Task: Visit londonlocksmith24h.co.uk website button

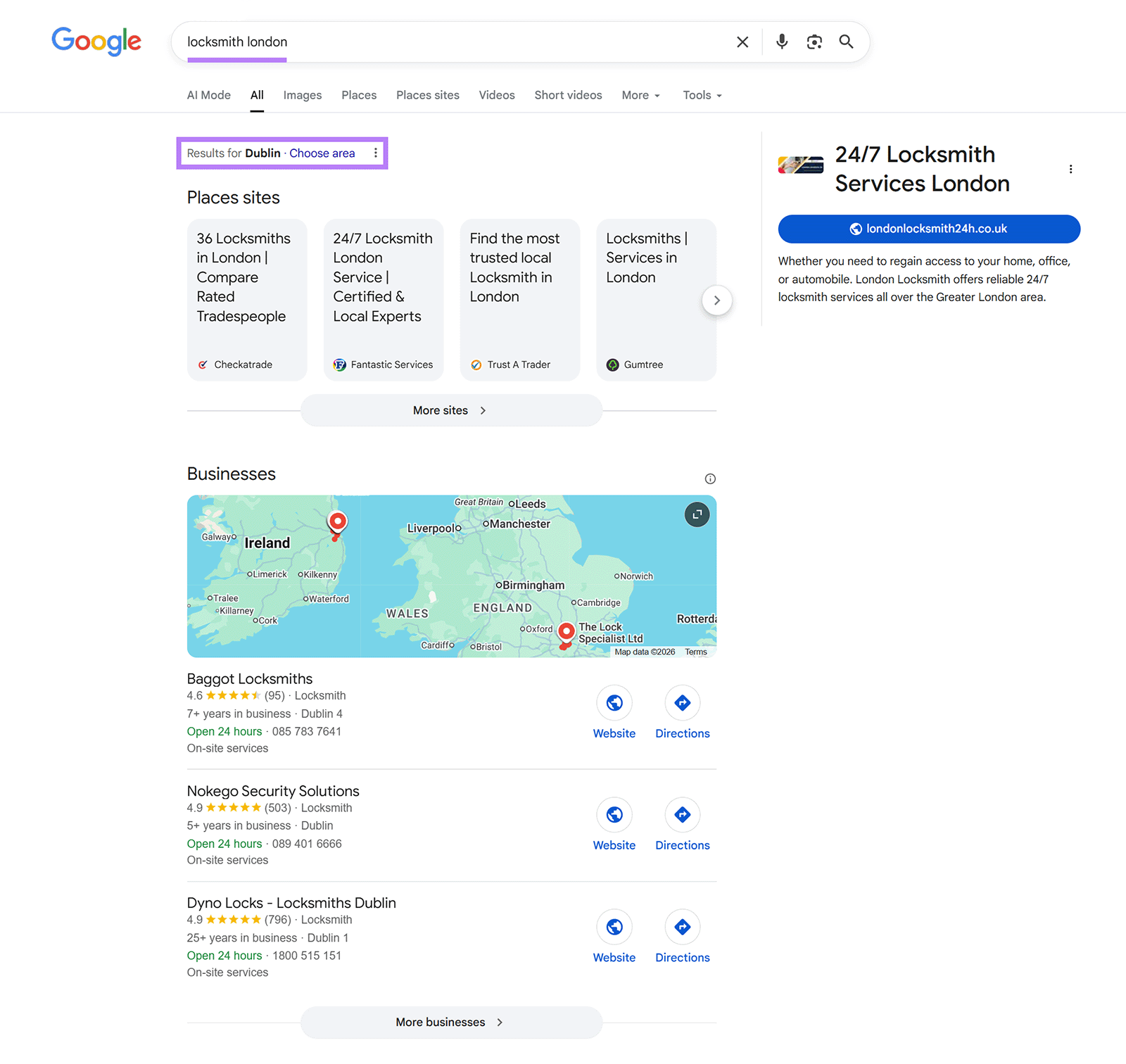Action: [x=928, y=229]
